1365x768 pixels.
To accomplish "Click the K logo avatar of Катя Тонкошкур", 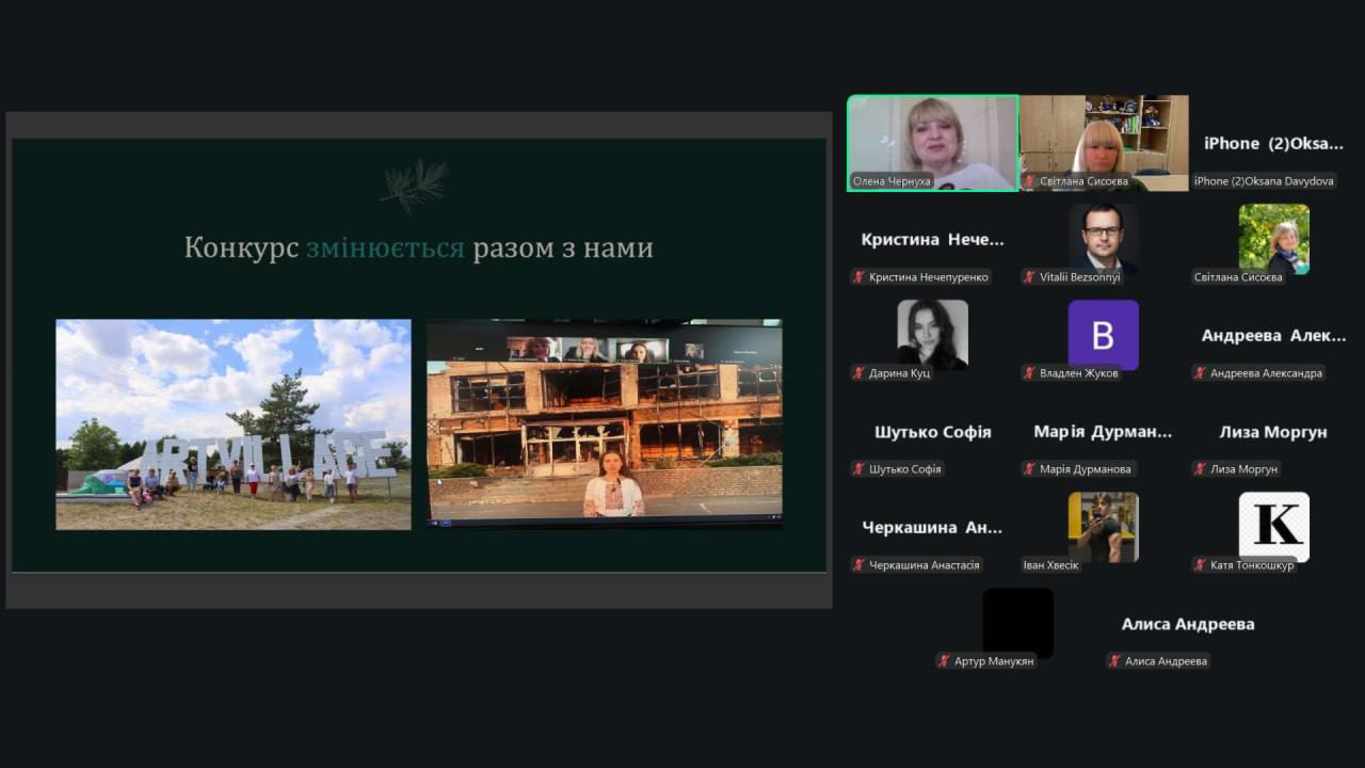I will point(1273,524).
